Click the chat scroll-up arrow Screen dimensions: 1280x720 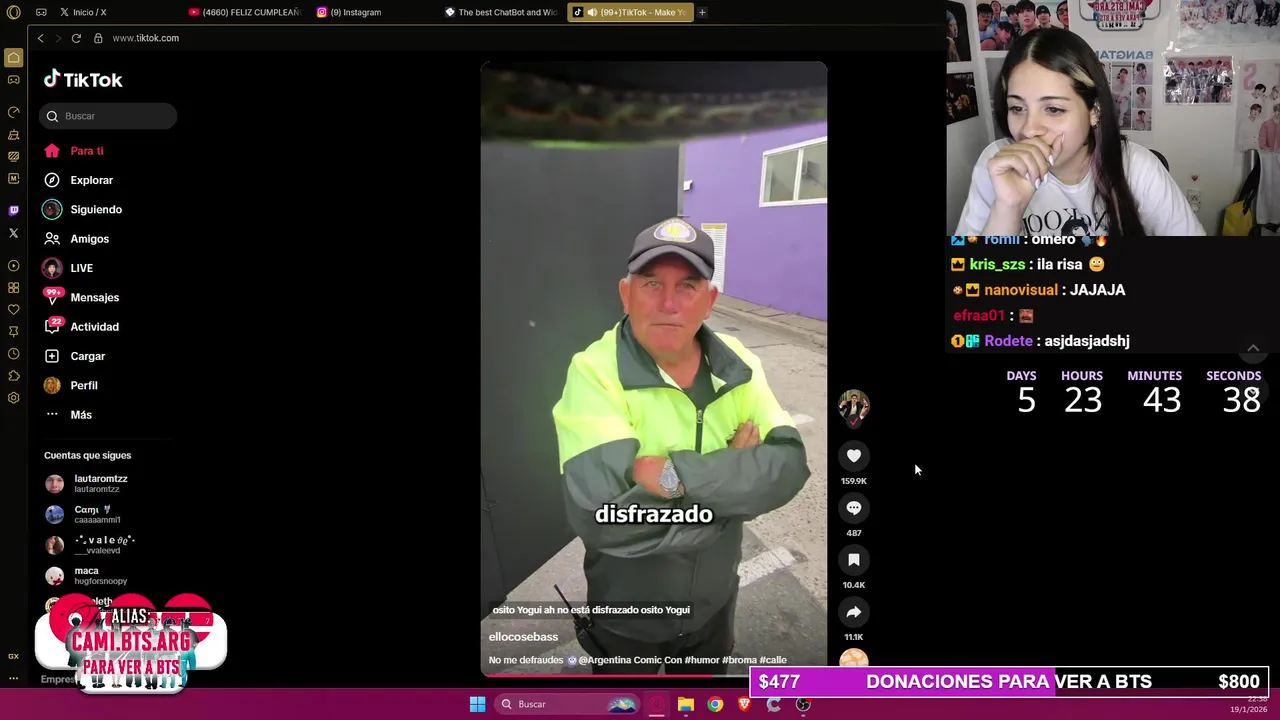pos(1253,349)
